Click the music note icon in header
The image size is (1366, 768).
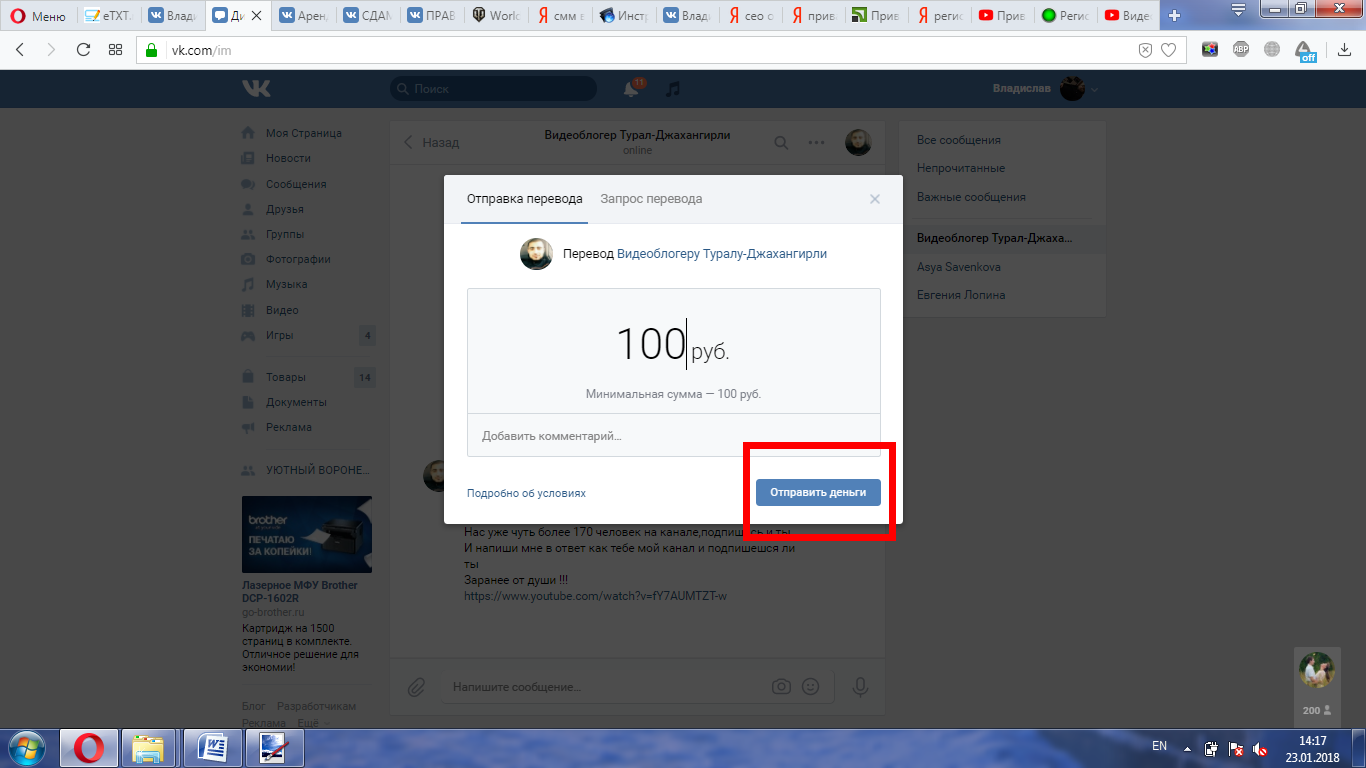tap(673, 89)
